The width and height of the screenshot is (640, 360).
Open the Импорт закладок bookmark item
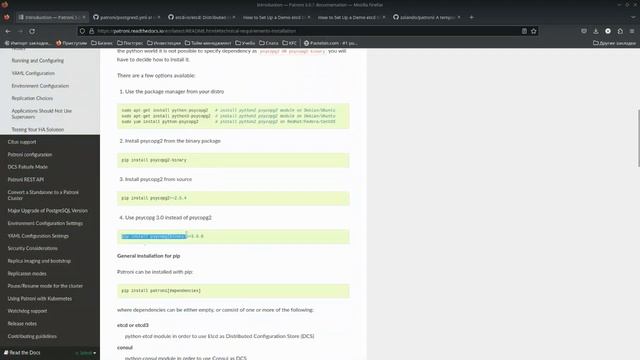click(x=28, y=43)
